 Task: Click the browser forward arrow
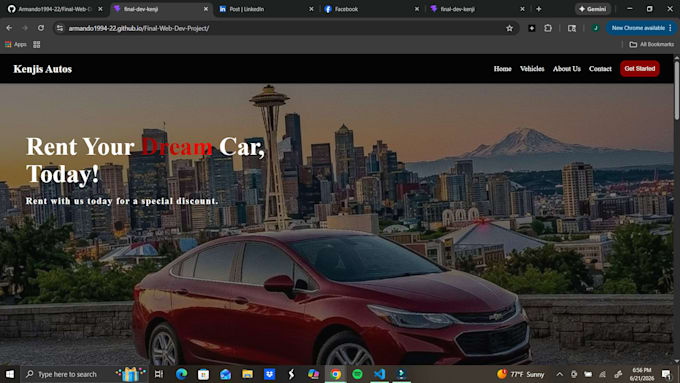(25, 28)
